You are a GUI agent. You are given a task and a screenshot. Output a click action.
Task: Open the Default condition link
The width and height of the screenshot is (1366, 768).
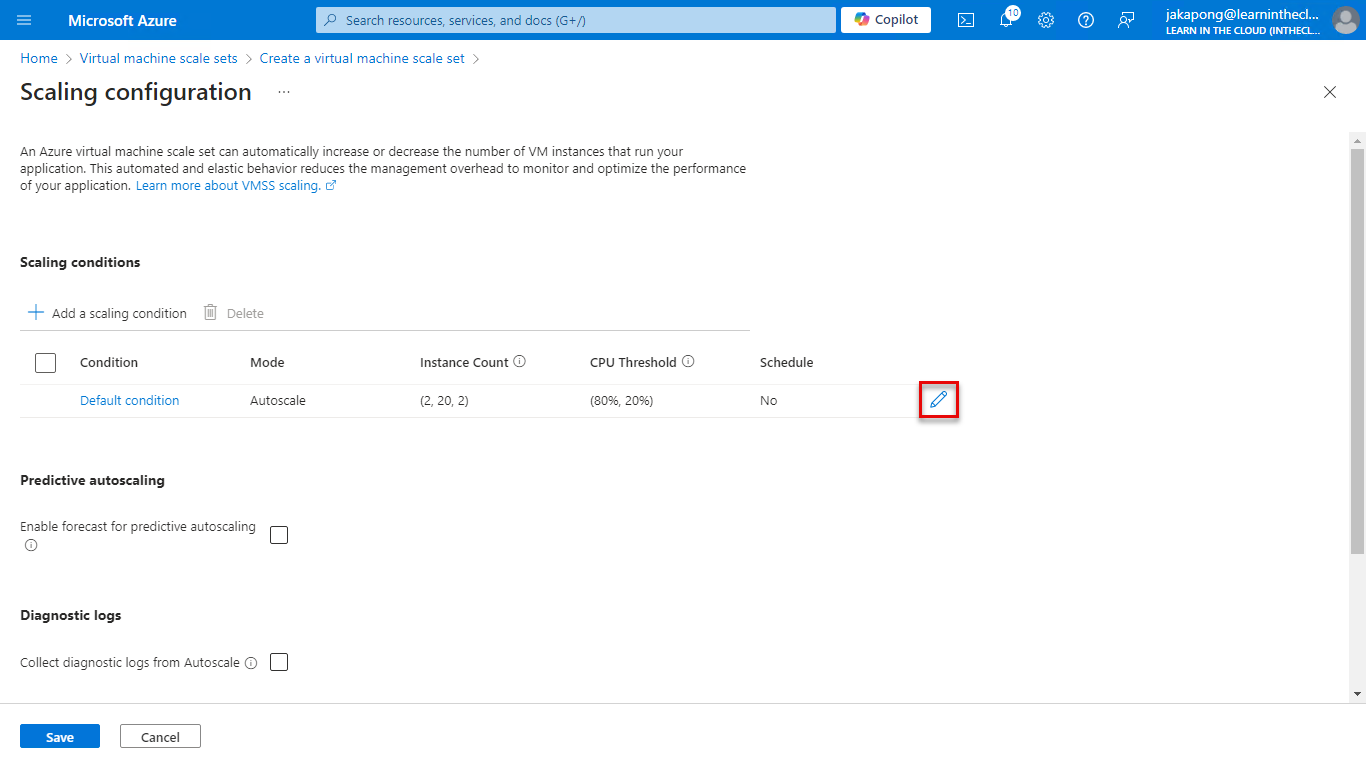tap(130, 400)
